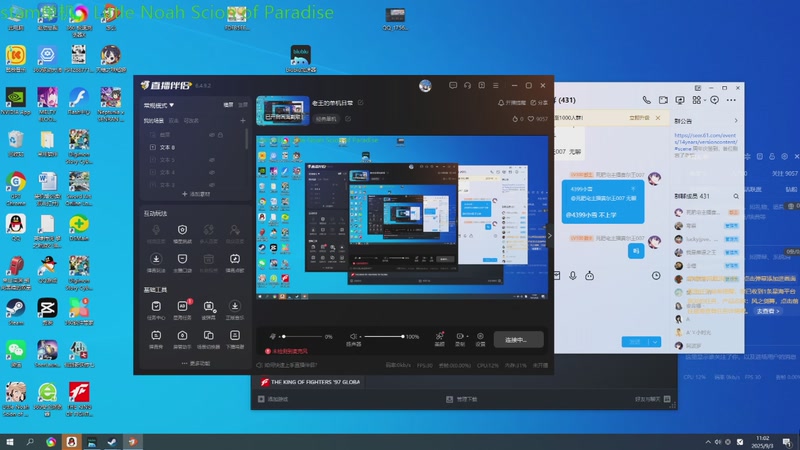Click stream cover thumbnail
The image size is (800, 450).
pos(283,110)
